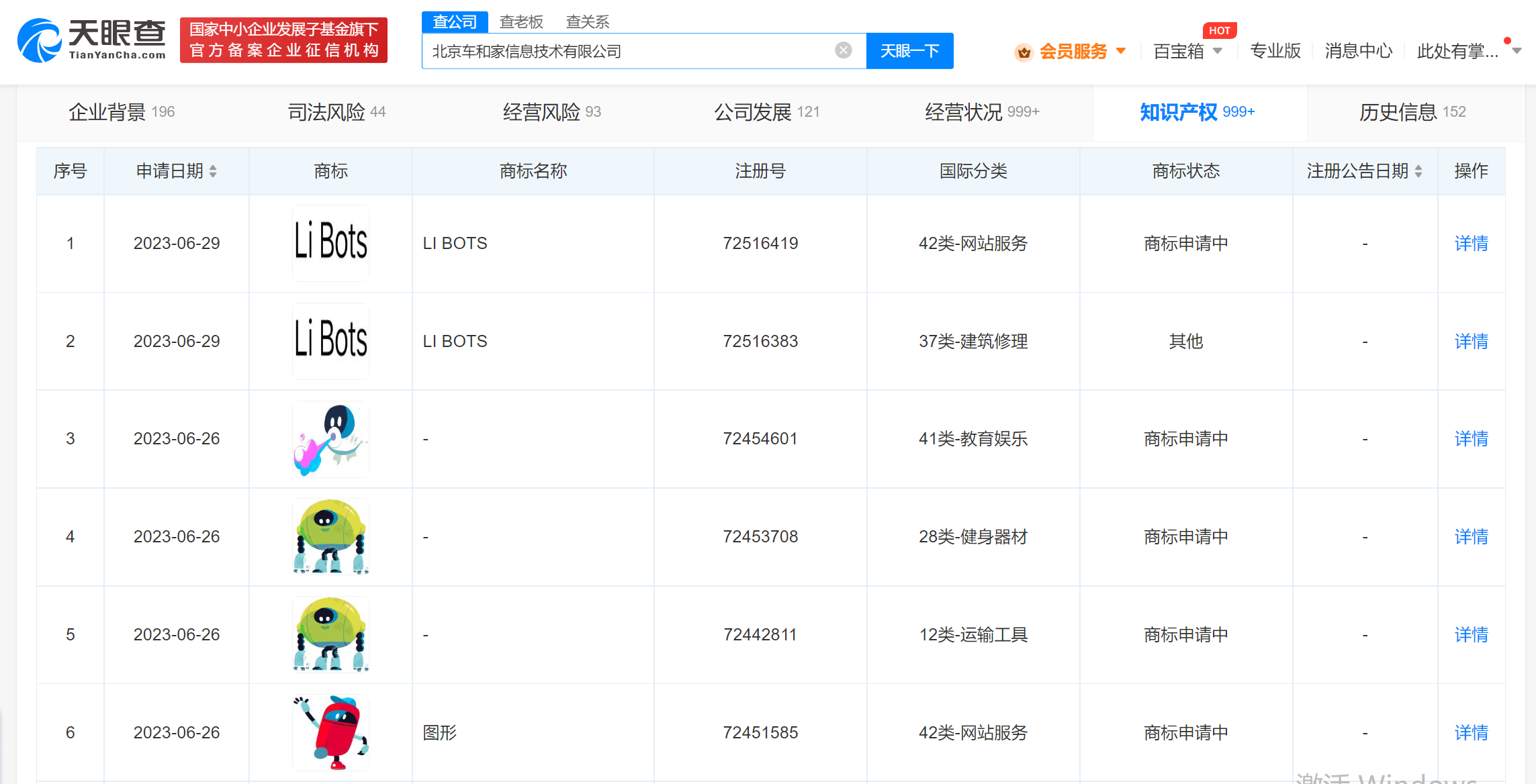Click the 42类-网站服务 cell in row 1
This screenshot has width=1536, height=784.
(973, 243)
